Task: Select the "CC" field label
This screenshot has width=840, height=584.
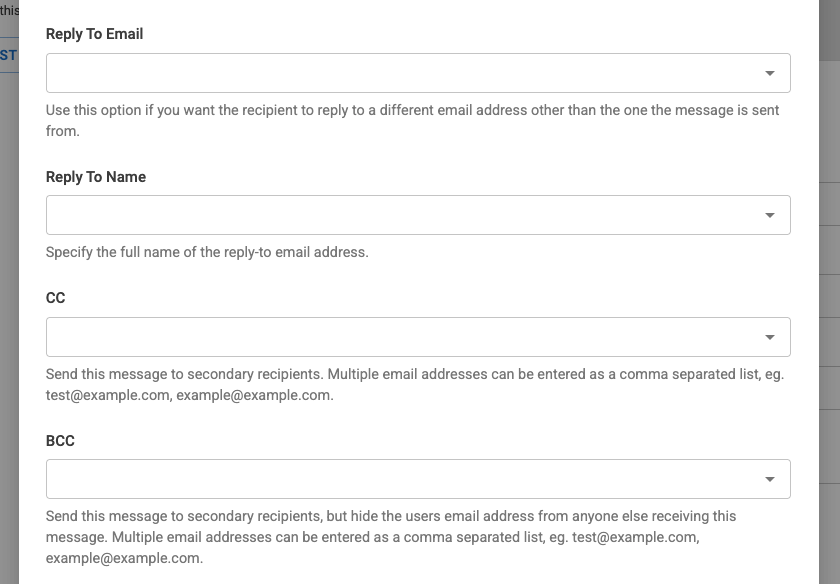Action: (x=56, y=298)
